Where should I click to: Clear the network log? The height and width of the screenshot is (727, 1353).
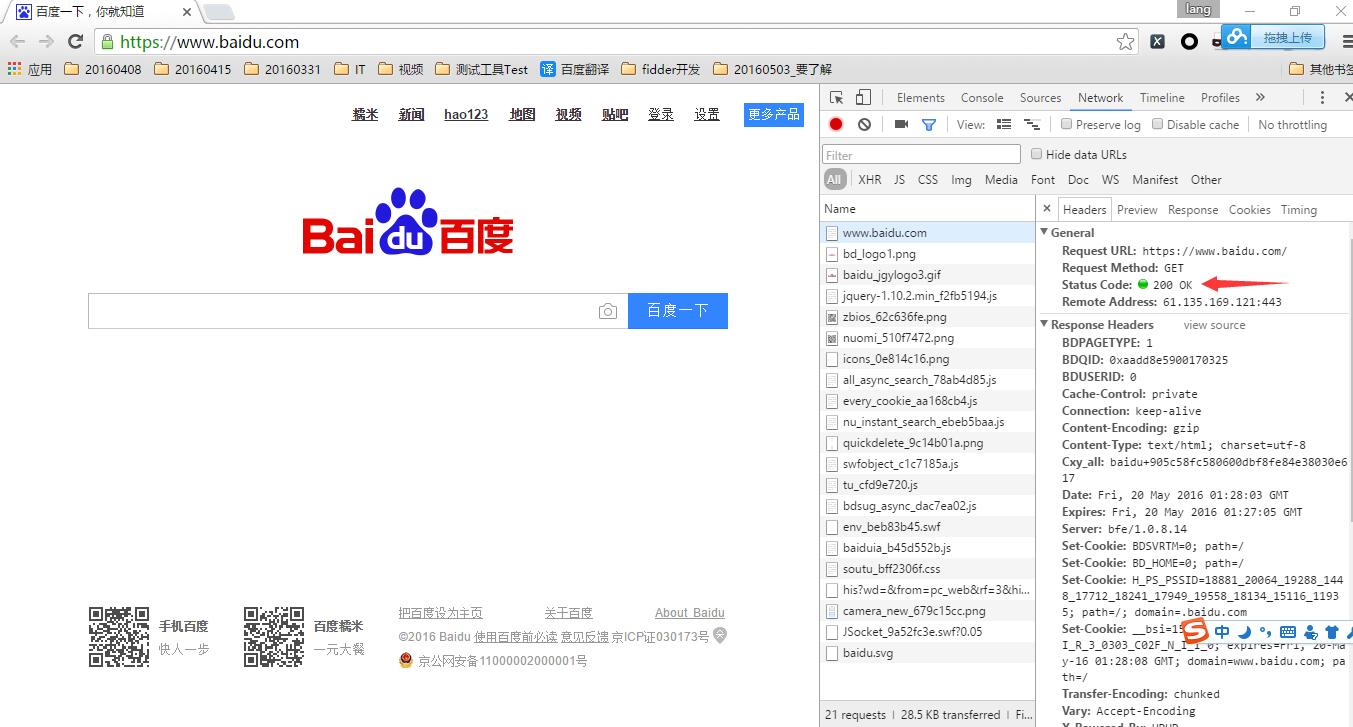pos(864,125)
